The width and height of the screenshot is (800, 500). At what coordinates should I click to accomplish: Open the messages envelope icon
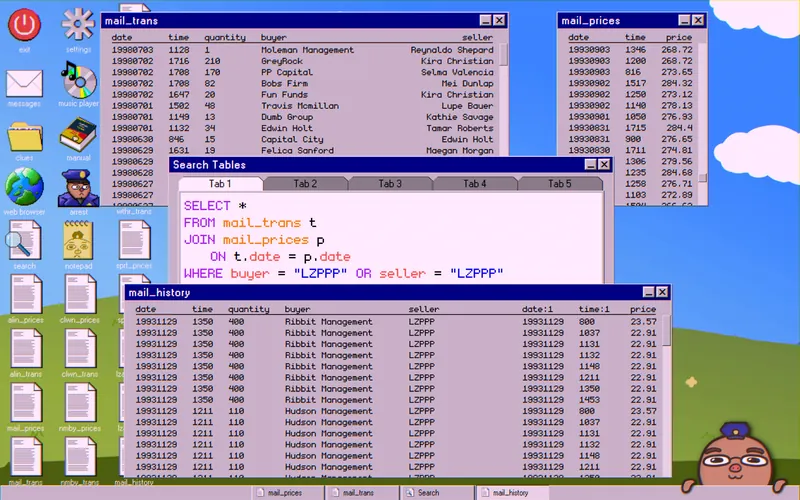pos(24,83)
